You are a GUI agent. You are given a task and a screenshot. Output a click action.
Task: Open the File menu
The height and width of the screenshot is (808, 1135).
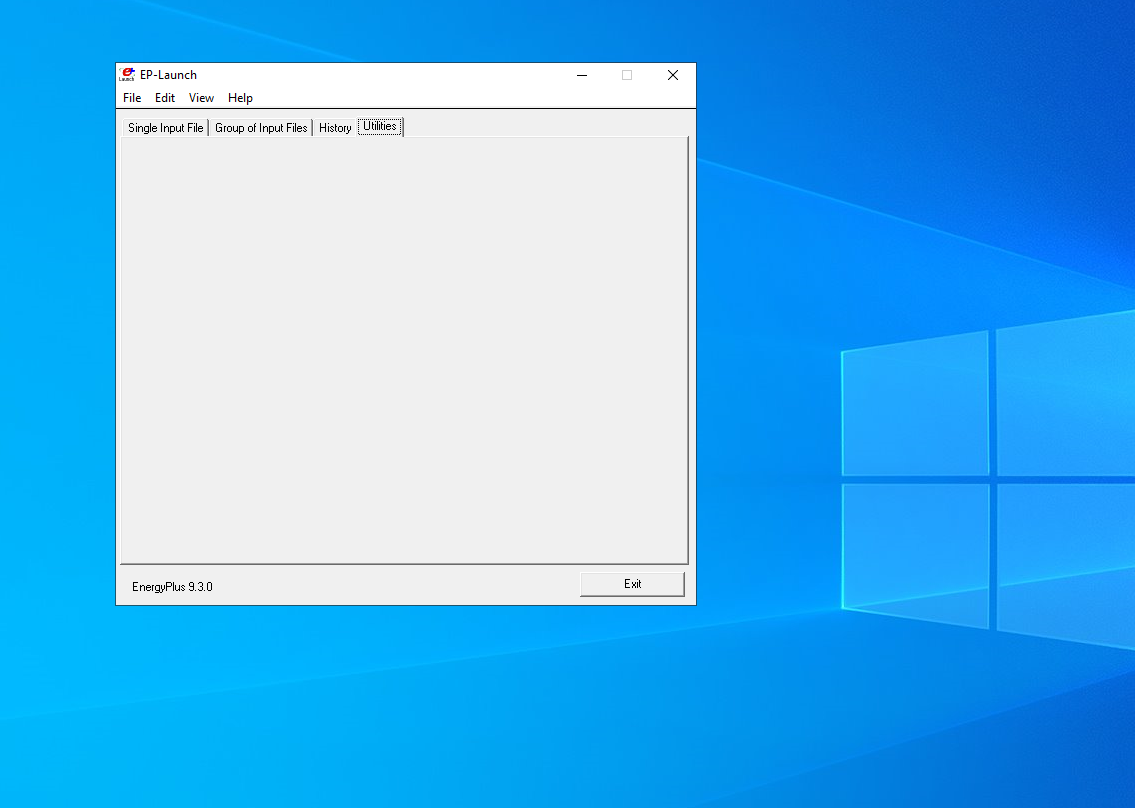132,98
